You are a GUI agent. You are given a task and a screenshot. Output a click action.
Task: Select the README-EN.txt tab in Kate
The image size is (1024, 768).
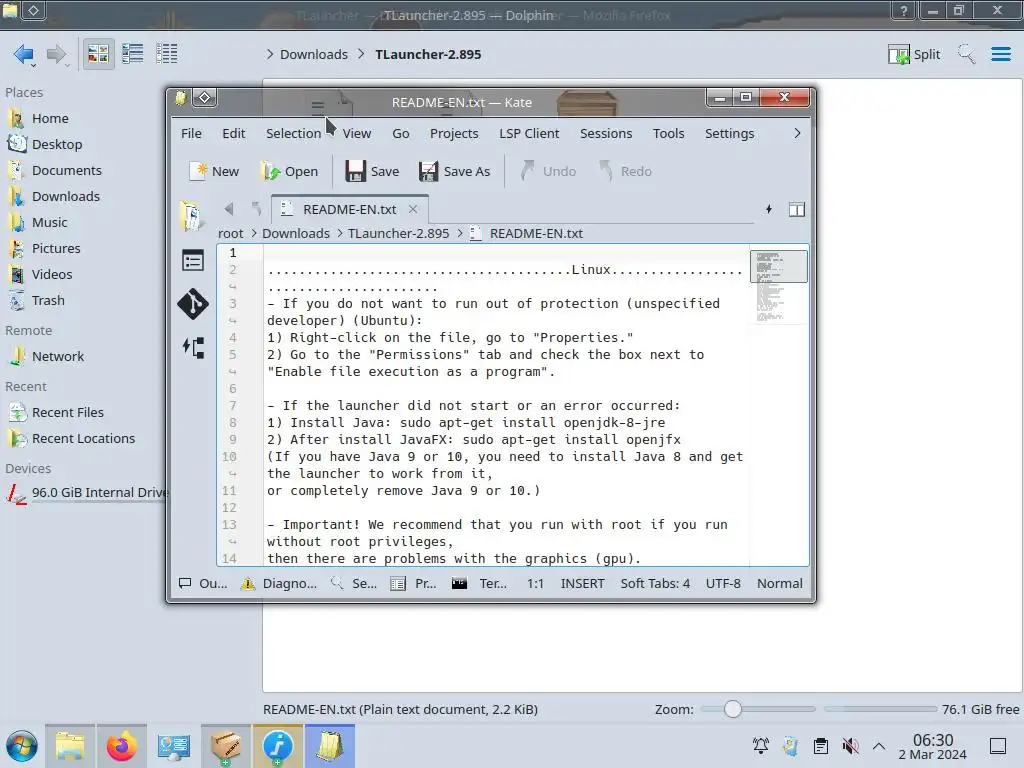[x=349, y=210]
